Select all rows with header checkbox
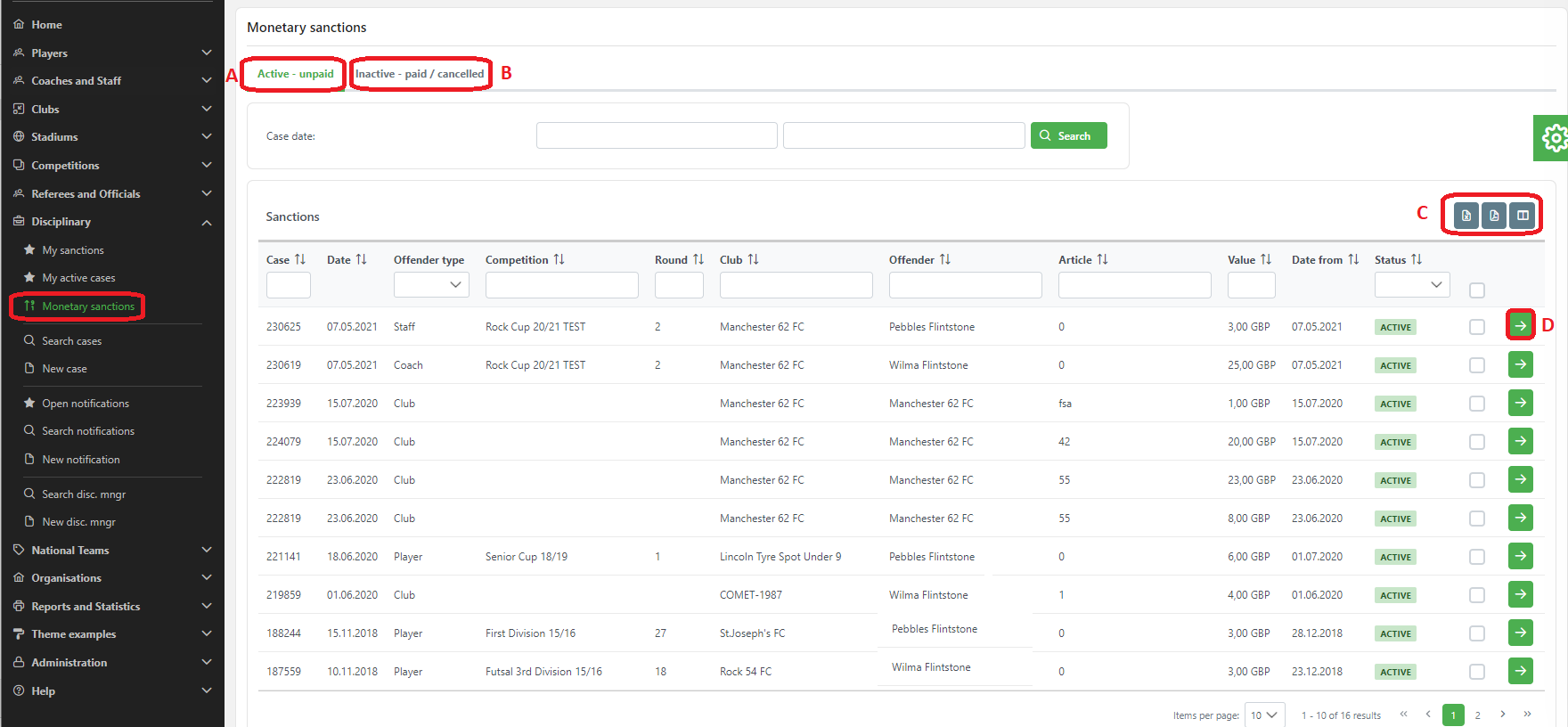This screenshot has width=1568, height=727. tap(1476, 290)
